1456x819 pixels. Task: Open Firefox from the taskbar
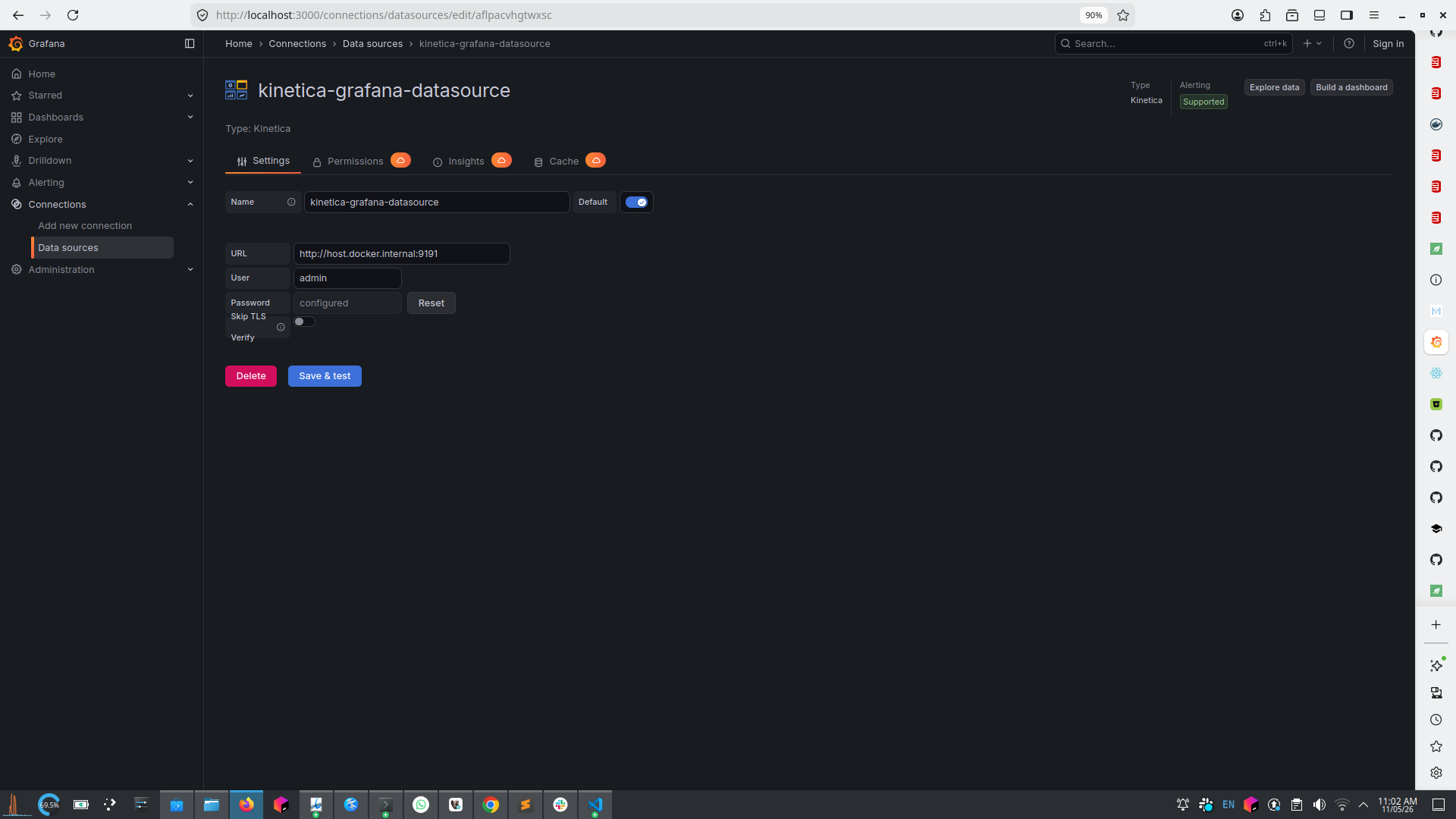tap(246, 805)
